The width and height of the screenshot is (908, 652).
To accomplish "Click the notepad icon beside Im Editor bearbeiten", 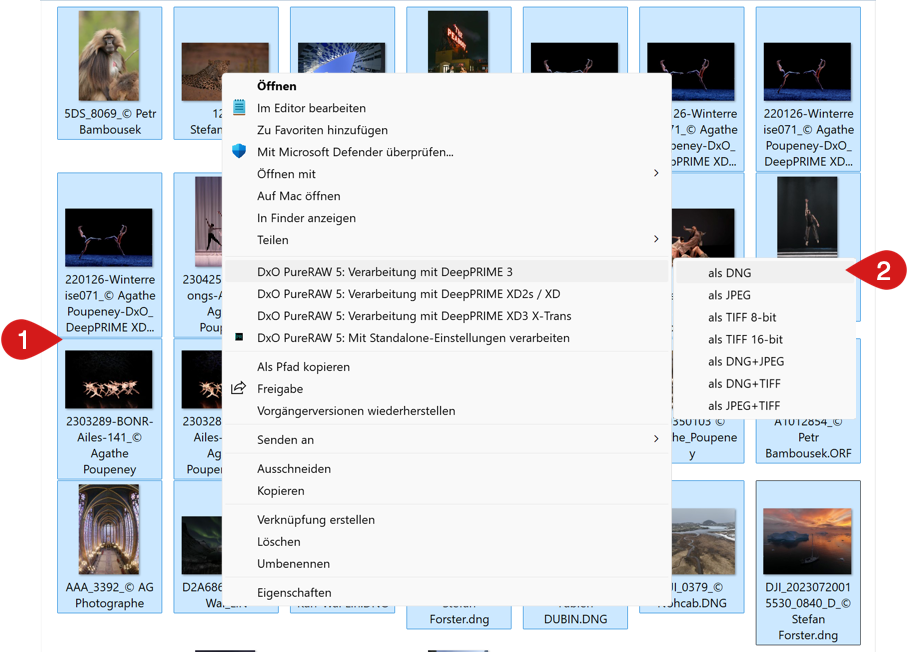I will 239,108.
